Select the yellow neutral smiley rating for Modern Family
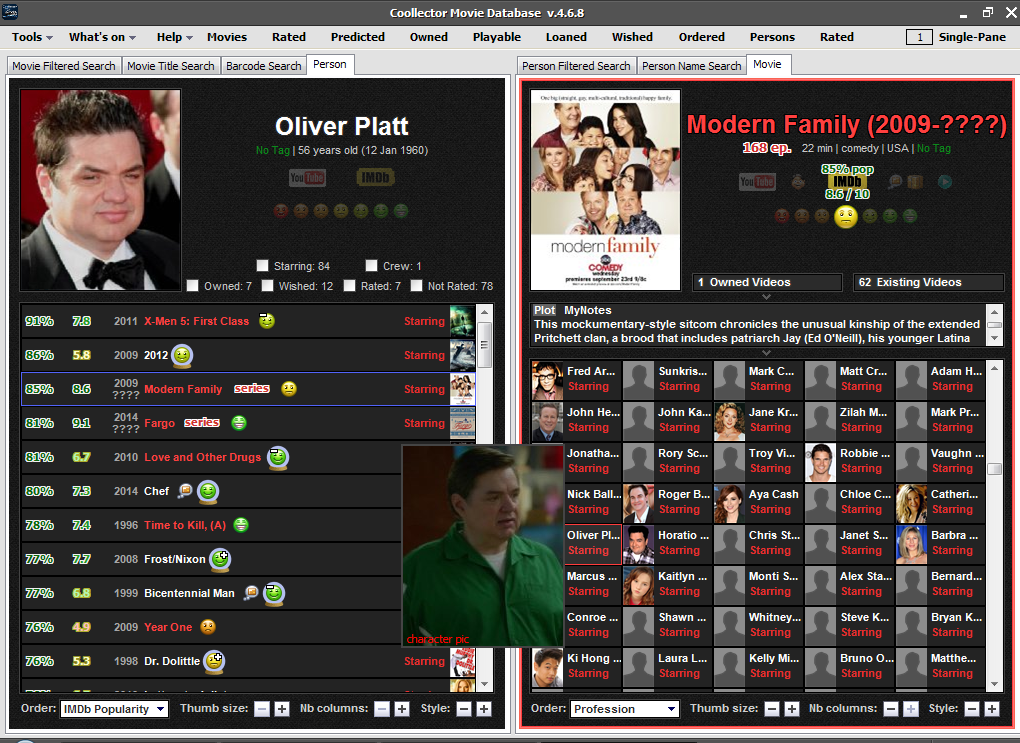Viewport: 1020px width, 743px height. (846, 217)
